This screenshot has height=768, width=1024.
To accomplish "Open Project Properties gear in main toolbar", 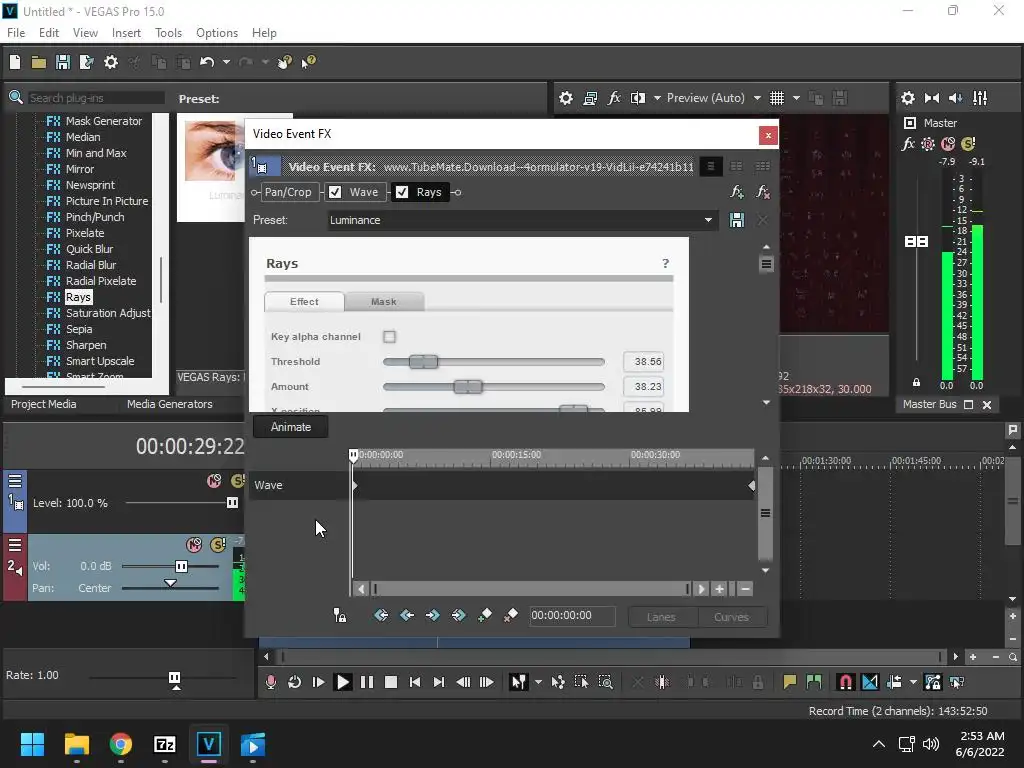I will tap(111, 62).
